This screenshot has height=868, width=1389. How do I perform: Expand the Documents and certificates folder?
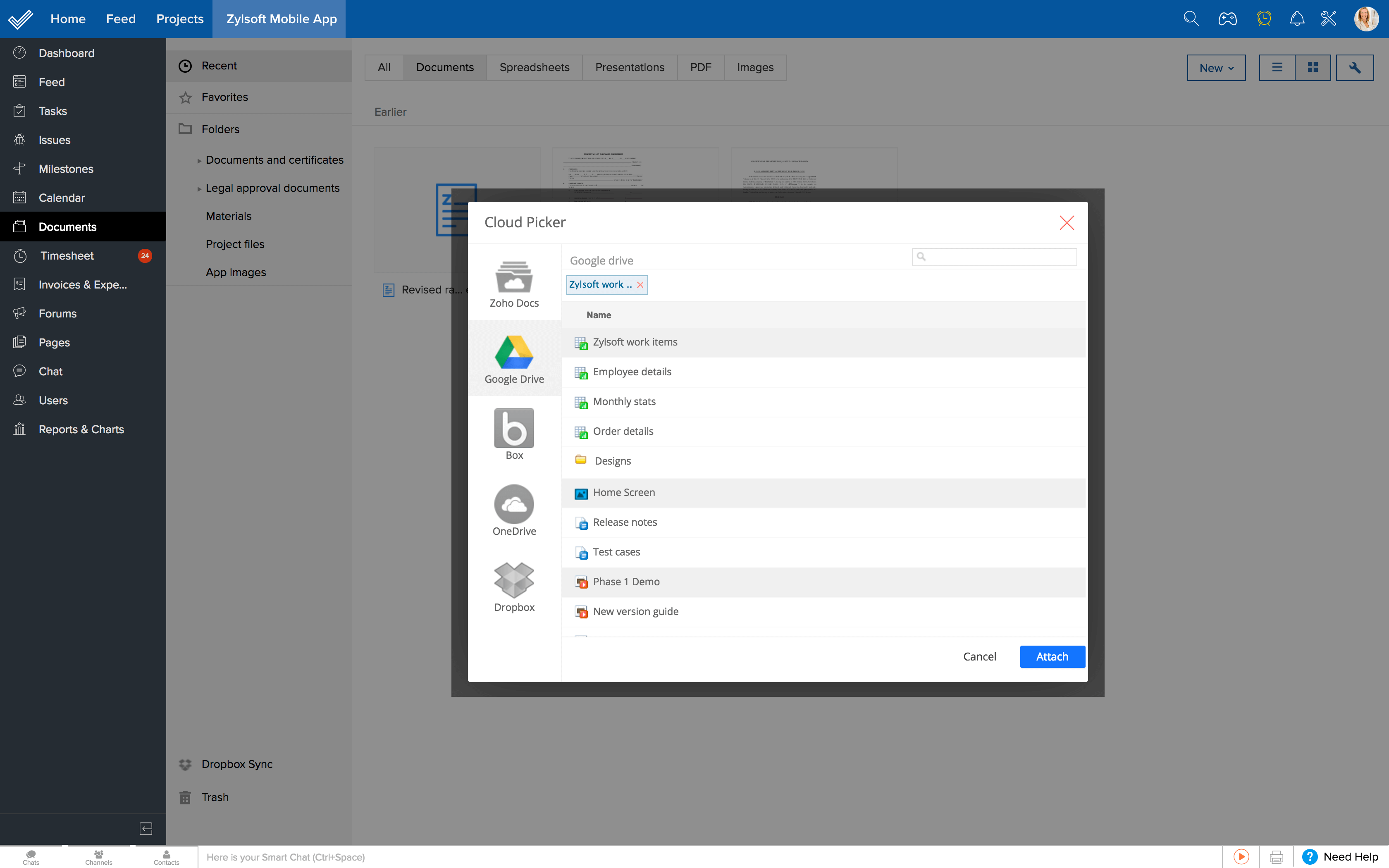[199, 160]
